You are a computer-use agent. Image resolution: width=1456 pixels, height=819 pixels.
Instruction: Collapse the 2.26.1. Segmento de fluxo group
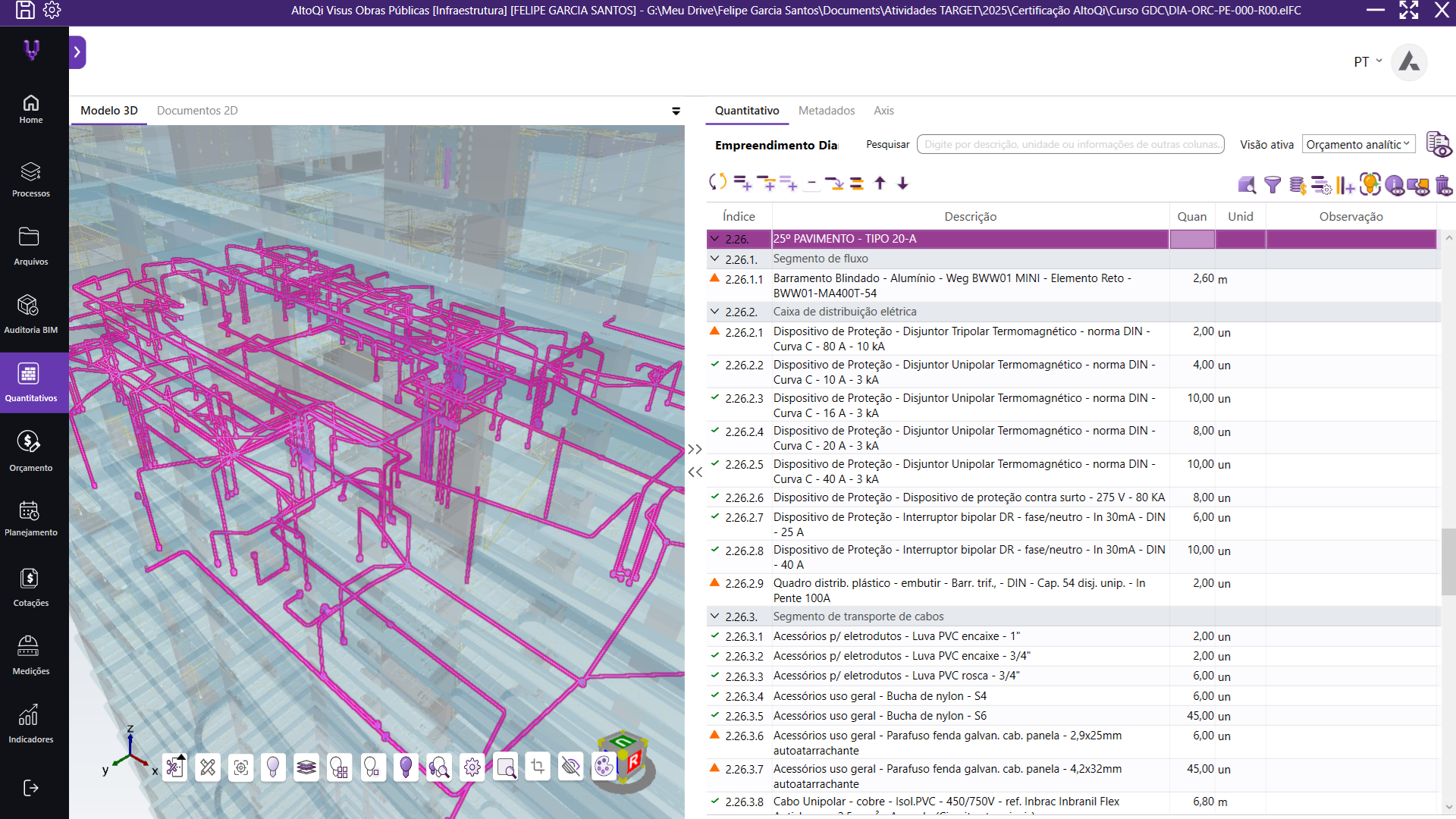point(714,259)
